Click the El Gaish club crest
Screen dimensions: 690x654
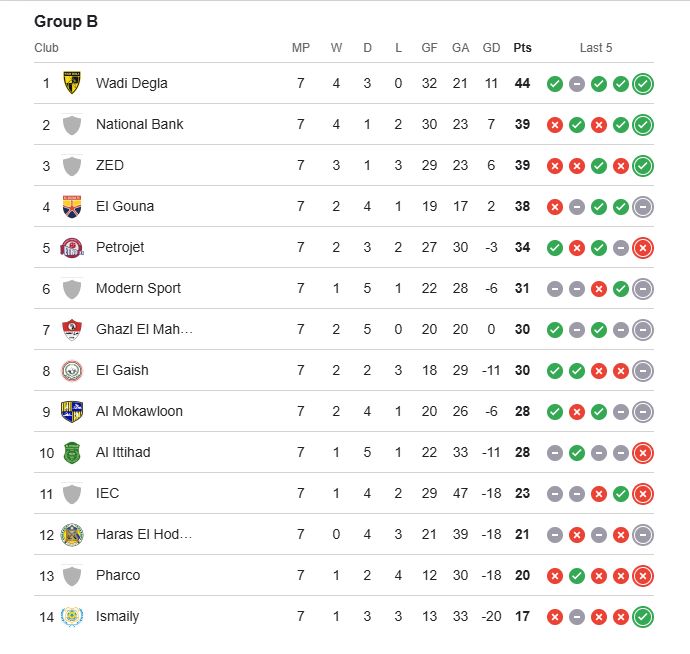tap(72, 370)
